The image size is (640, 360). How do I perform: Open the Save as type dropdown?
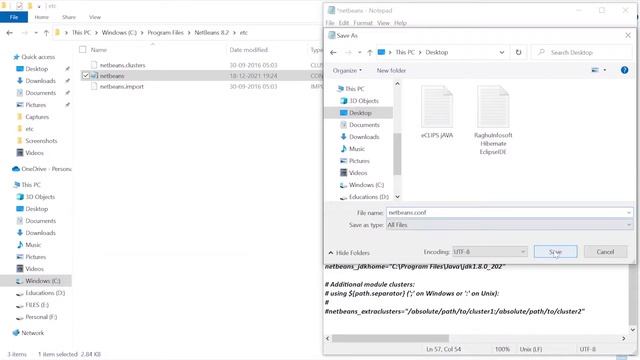pyautogui.click(x=509, y=225)
